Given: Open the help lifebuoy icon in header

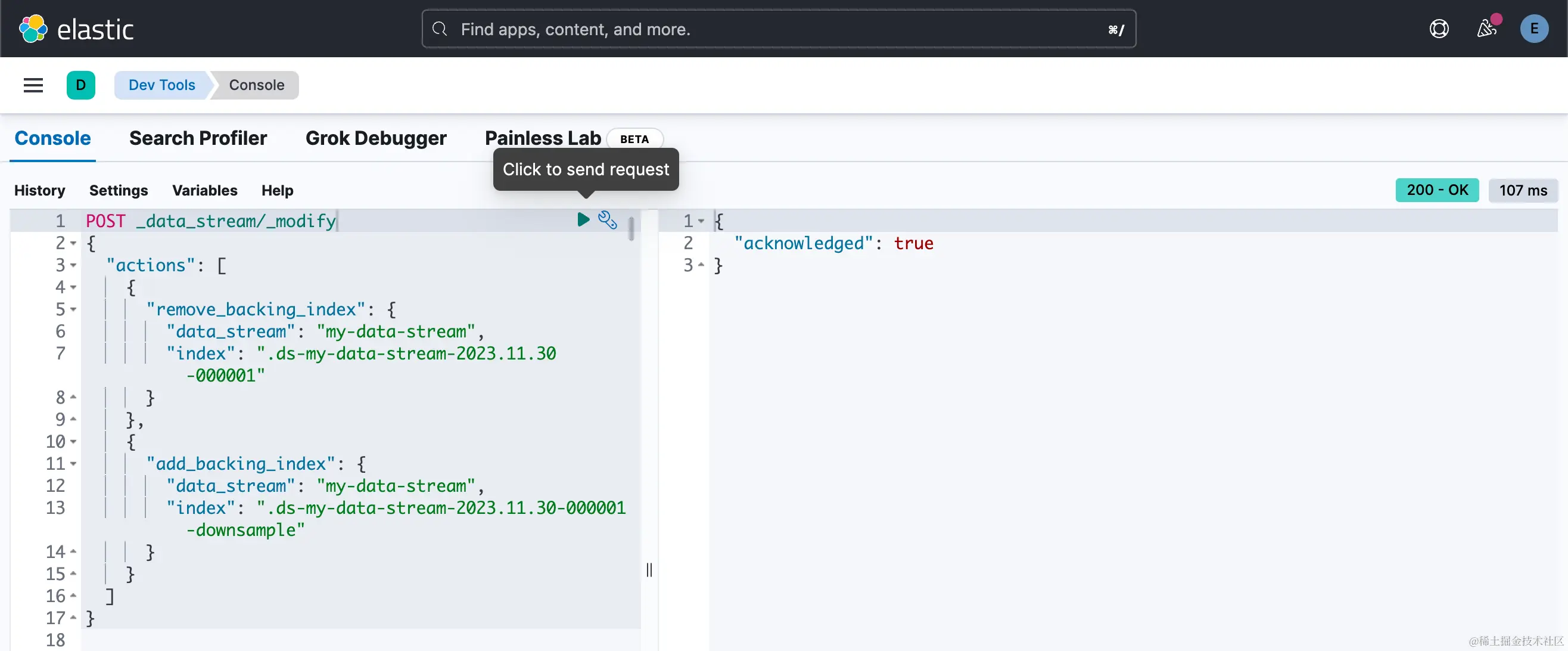Looking at the screenshot, I should point(1438,29).
